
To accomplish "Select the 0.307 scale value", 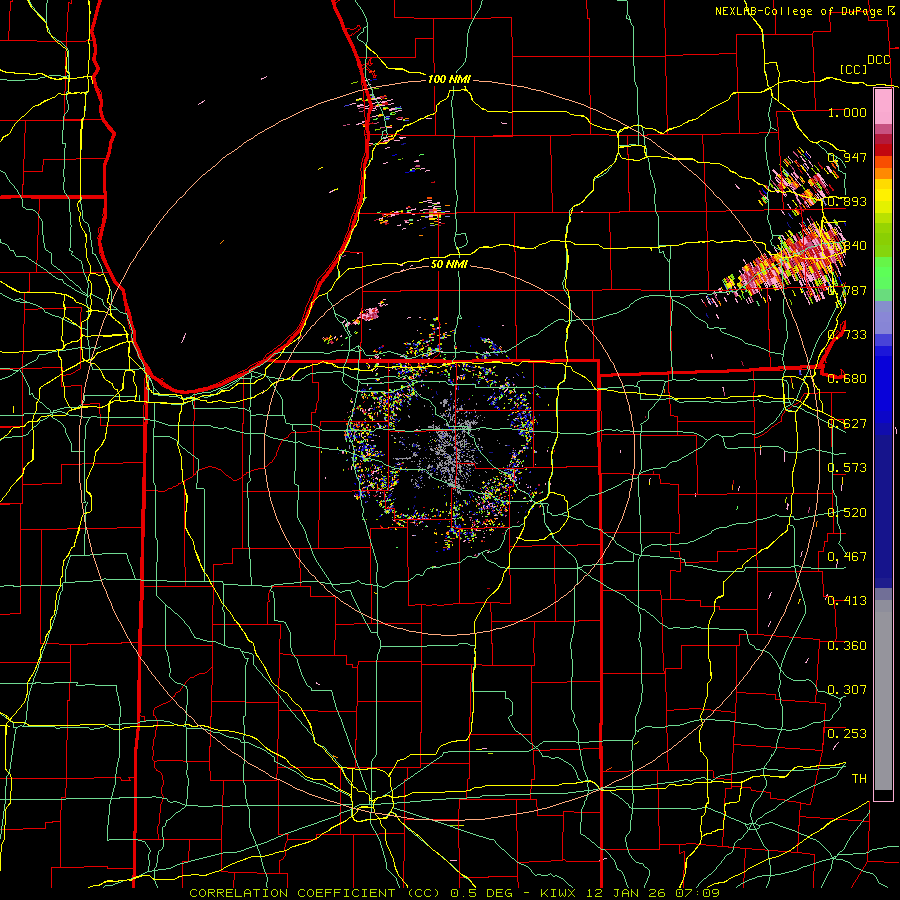I will point(847,690).
